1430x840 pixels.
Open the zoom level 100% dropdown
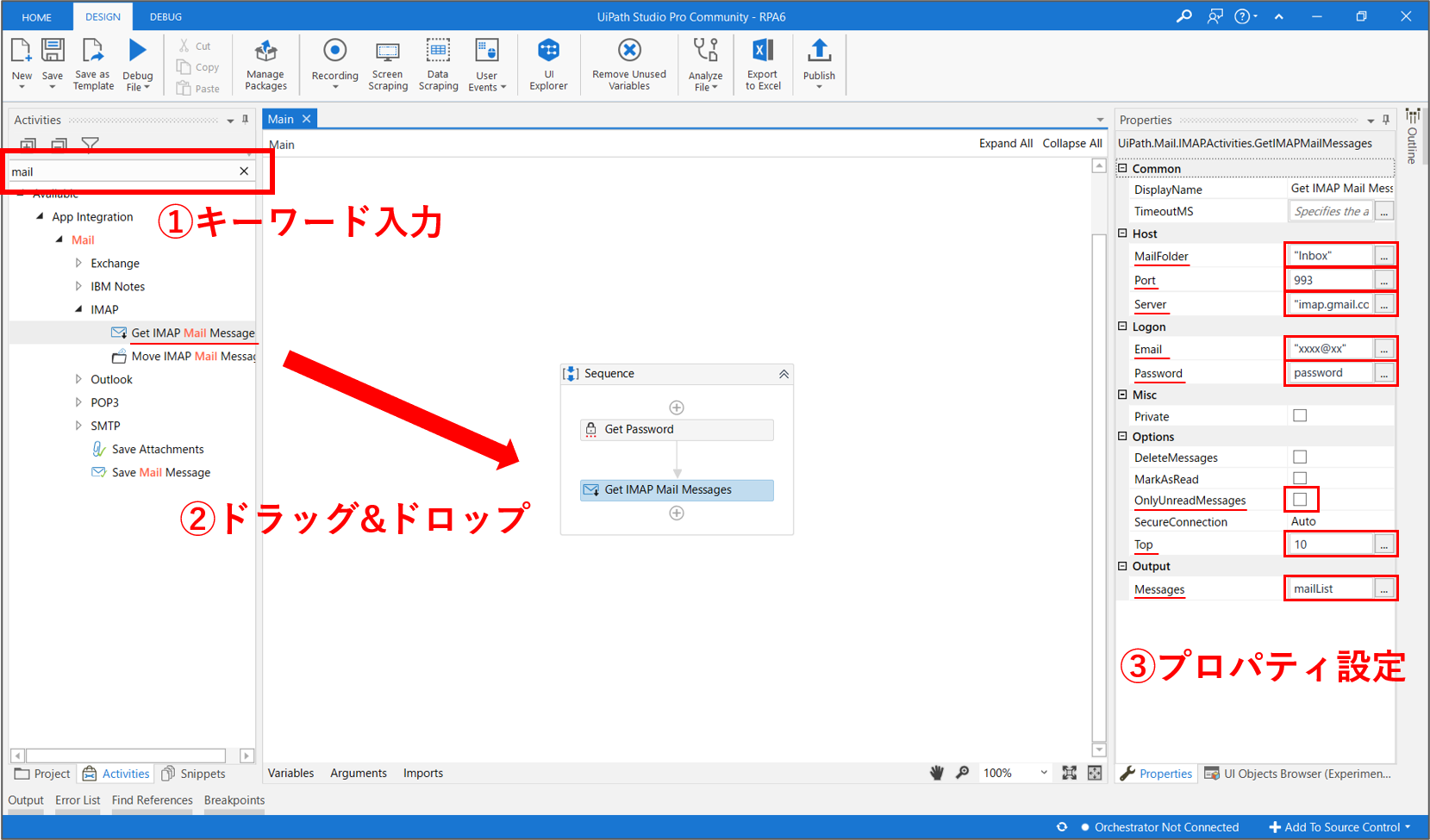(x=1044, y=773)
